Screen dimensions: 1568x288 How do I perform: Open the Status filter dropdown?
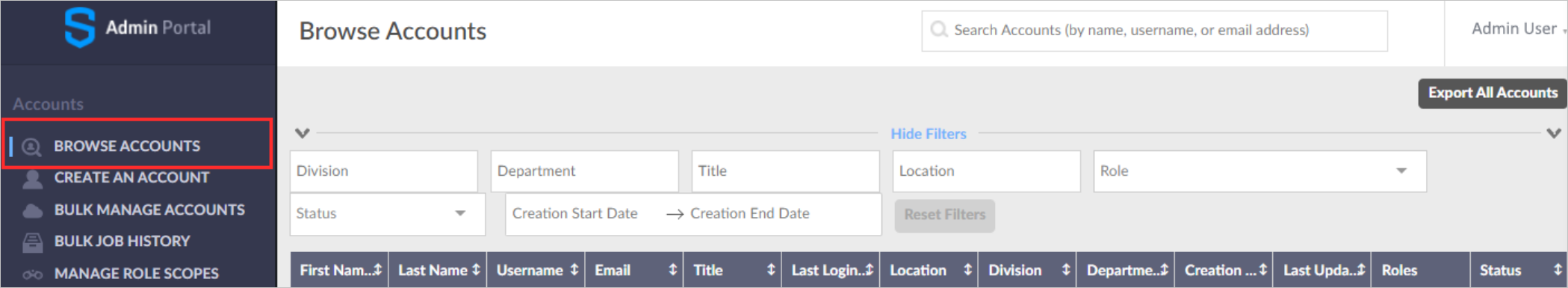[x=388, y=214]
